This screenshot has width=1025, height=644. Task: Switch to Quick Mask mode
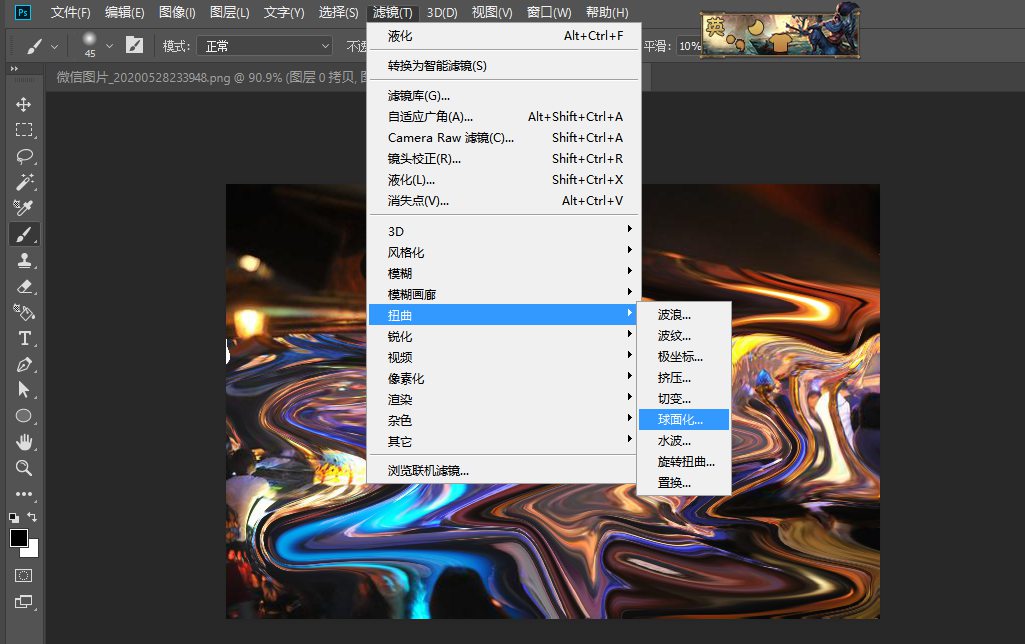pyautogui.click(x=24, y=575)
